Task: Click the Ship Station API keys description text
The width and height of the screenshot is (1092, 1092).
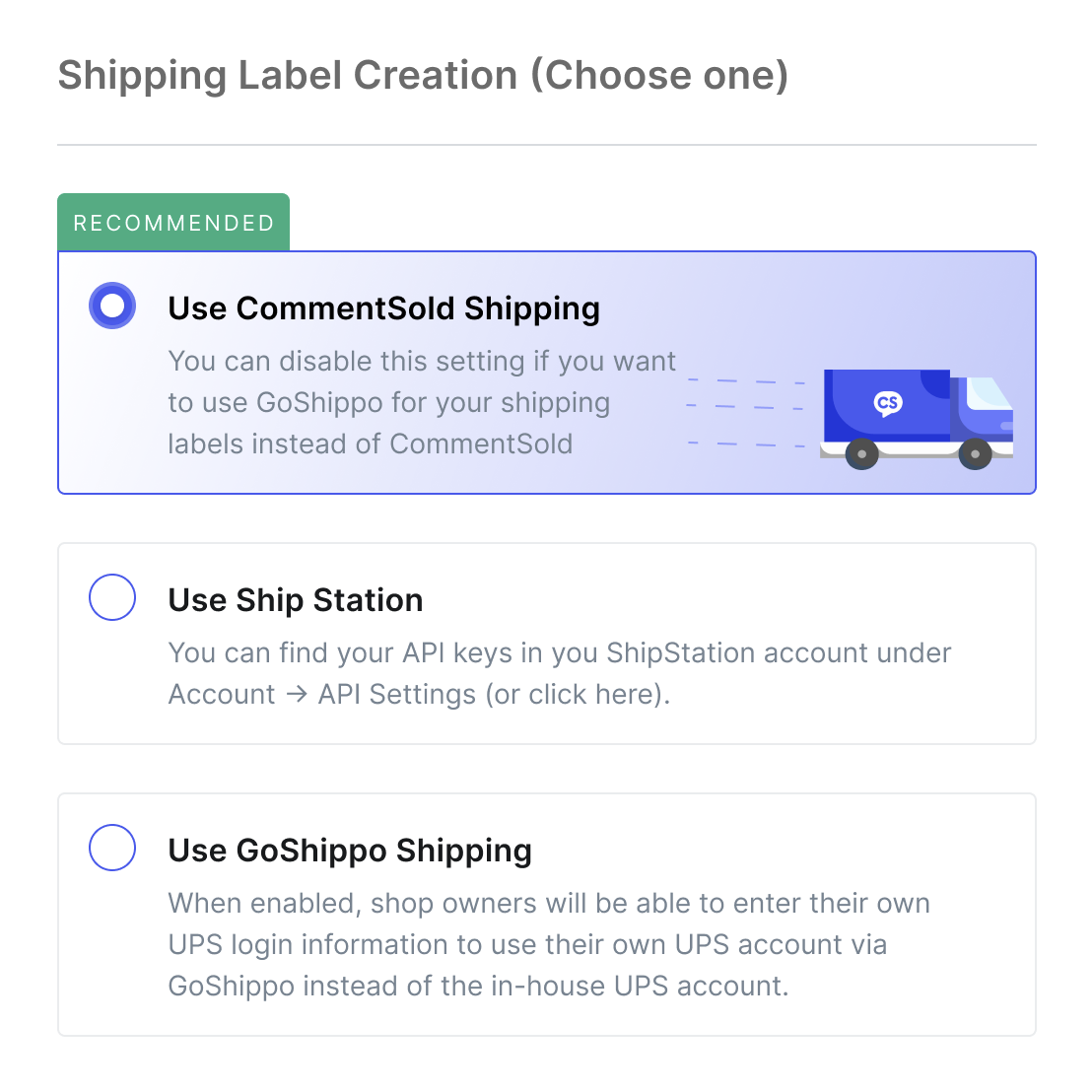Action: pos(559,674)
